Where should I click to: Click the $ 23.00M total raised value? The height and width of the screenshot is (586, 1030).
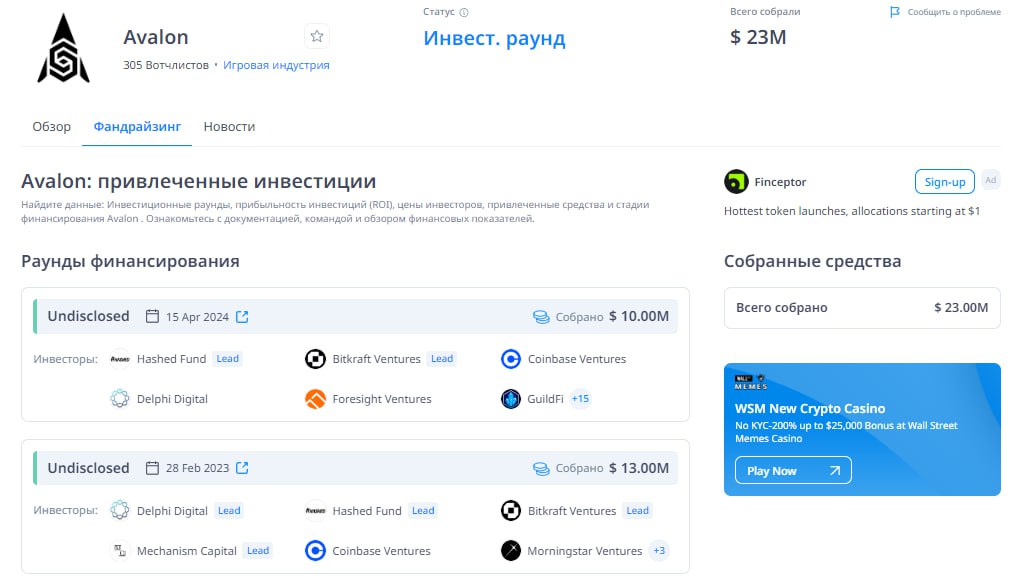click(961, 307)
